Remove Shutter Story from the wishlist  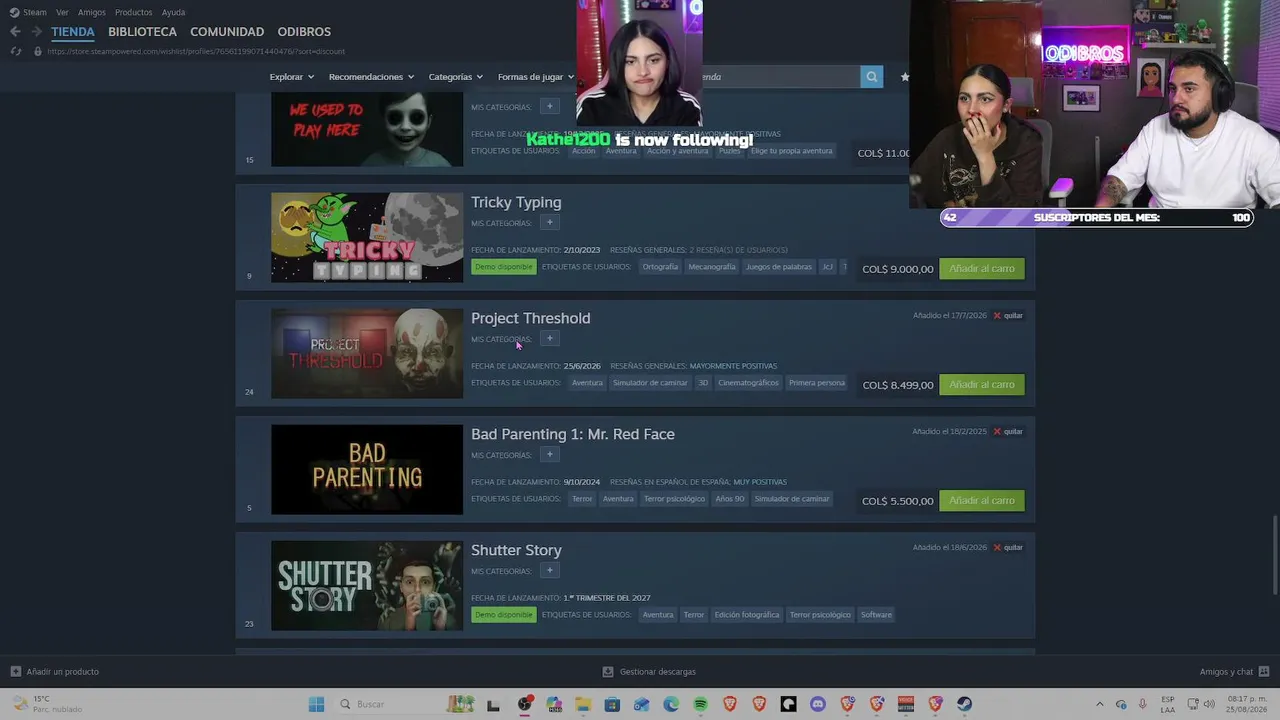1008,548
